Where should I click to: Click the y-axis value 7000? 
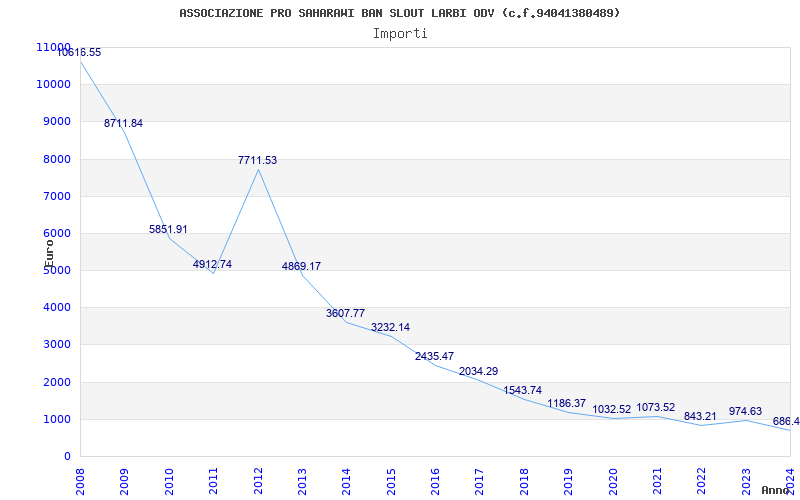tap(56, 196)
